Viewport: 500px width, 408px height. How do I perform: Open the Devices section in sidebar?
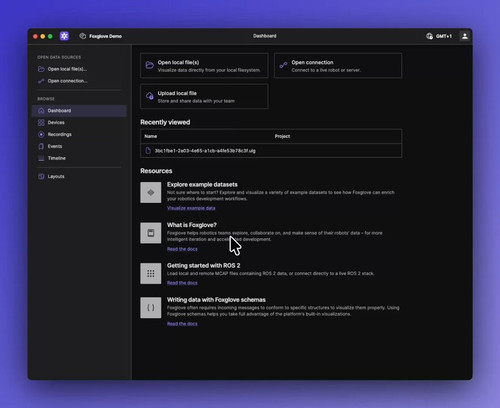click(x=79, y=122)
